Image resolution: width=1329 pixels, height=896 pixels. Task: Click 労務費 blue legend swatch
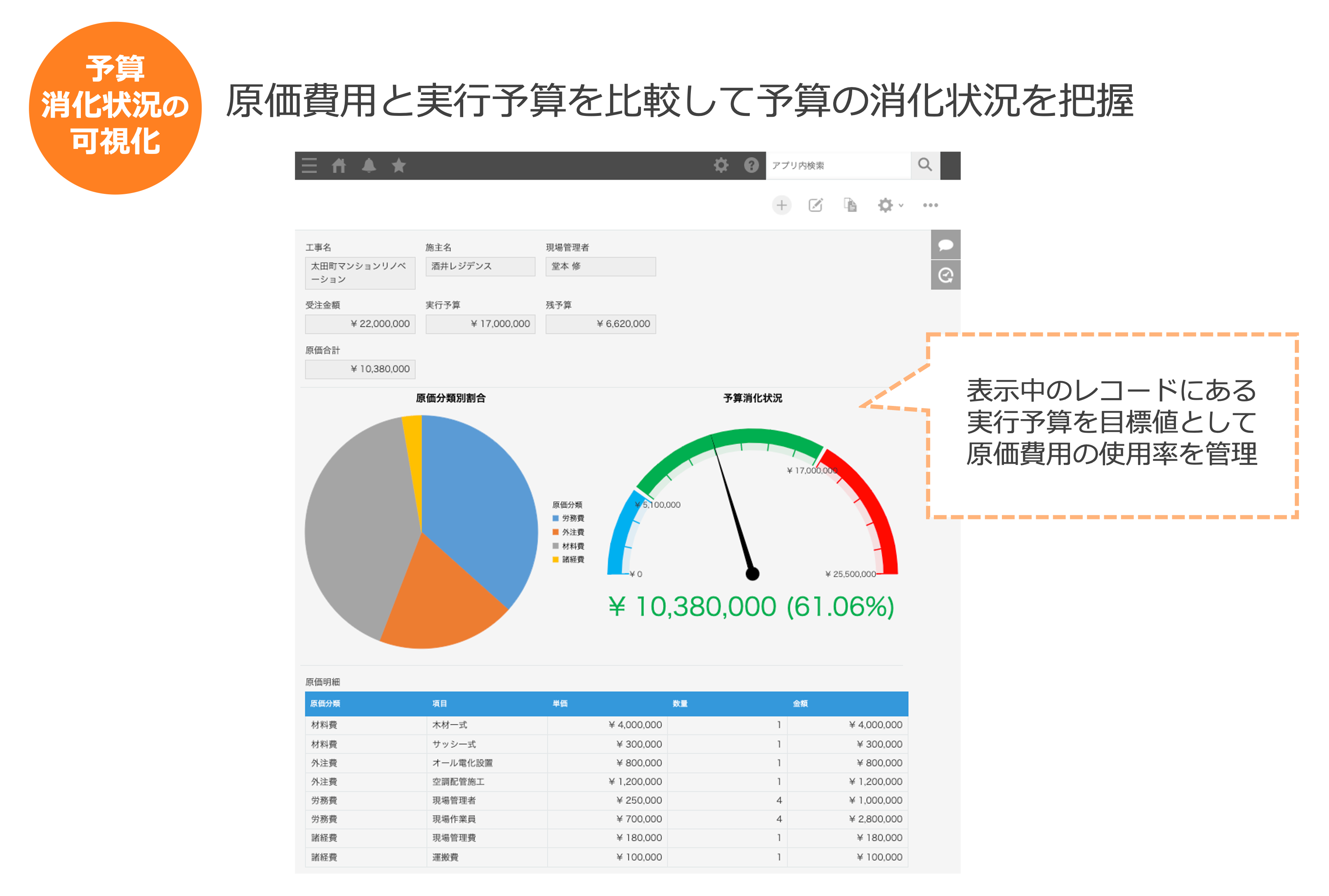point(555,518)
